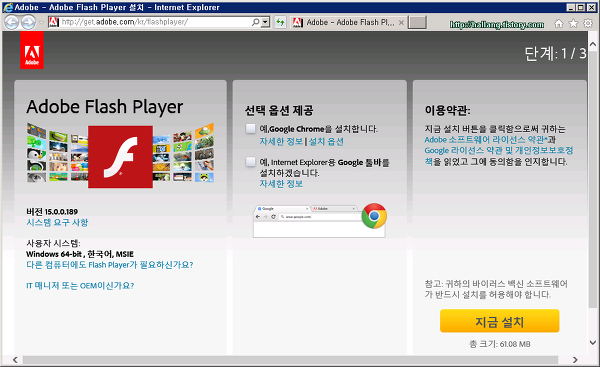Open Adobe 소프트웨어 라이선스 약관 link
This screenshot has height=367, width=600.
pos(486,140)
